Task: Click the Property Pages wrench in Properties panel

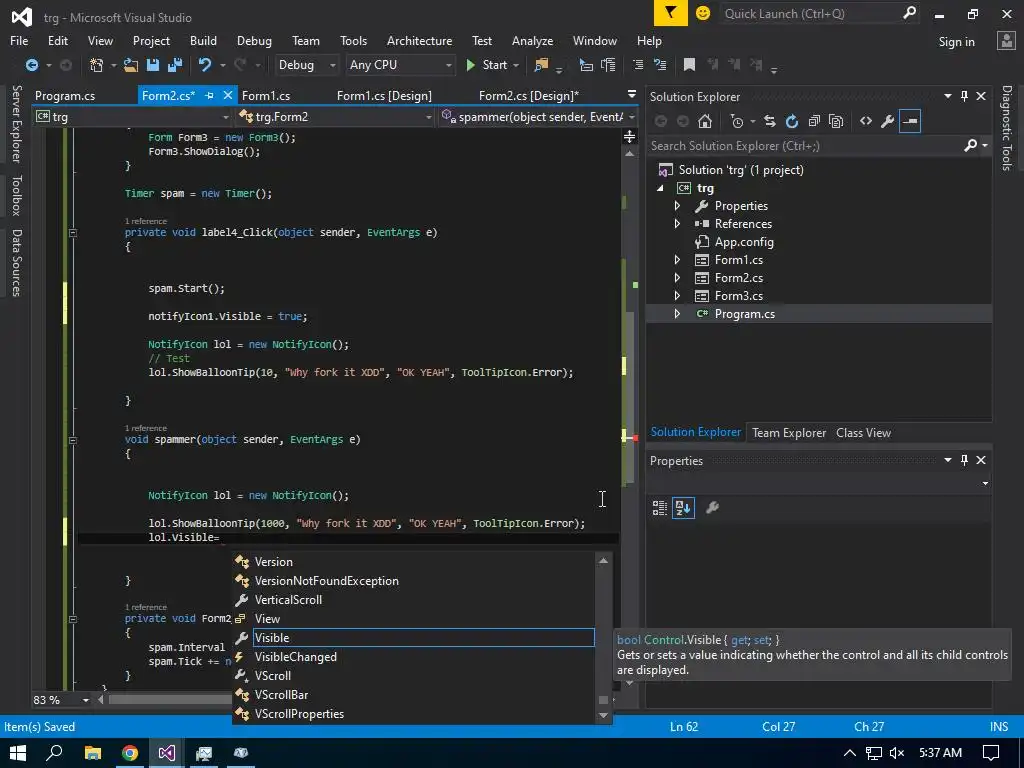Action: point(712,507)
